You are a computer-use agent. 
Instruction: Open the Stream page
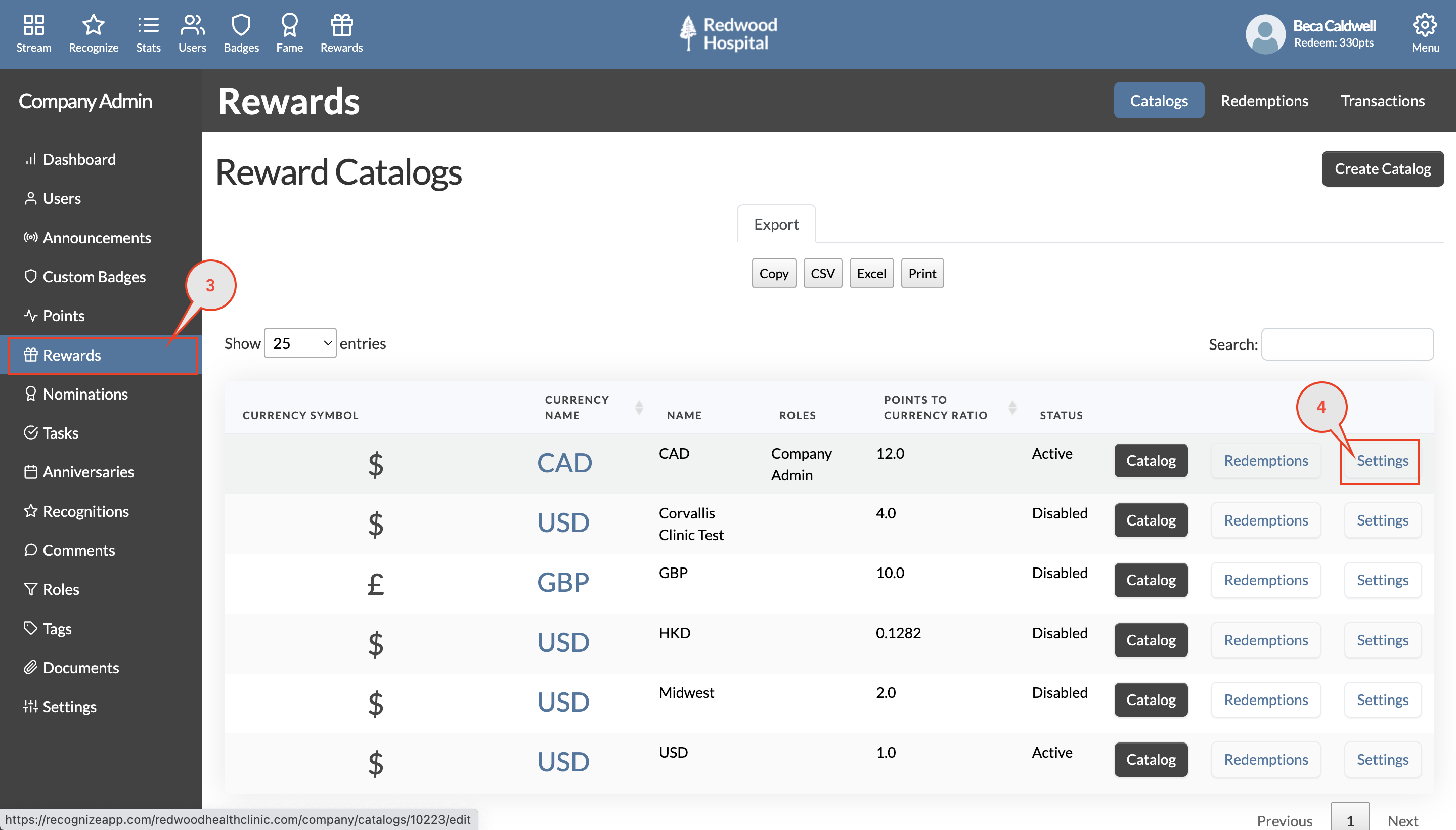[x=33, y=33]
